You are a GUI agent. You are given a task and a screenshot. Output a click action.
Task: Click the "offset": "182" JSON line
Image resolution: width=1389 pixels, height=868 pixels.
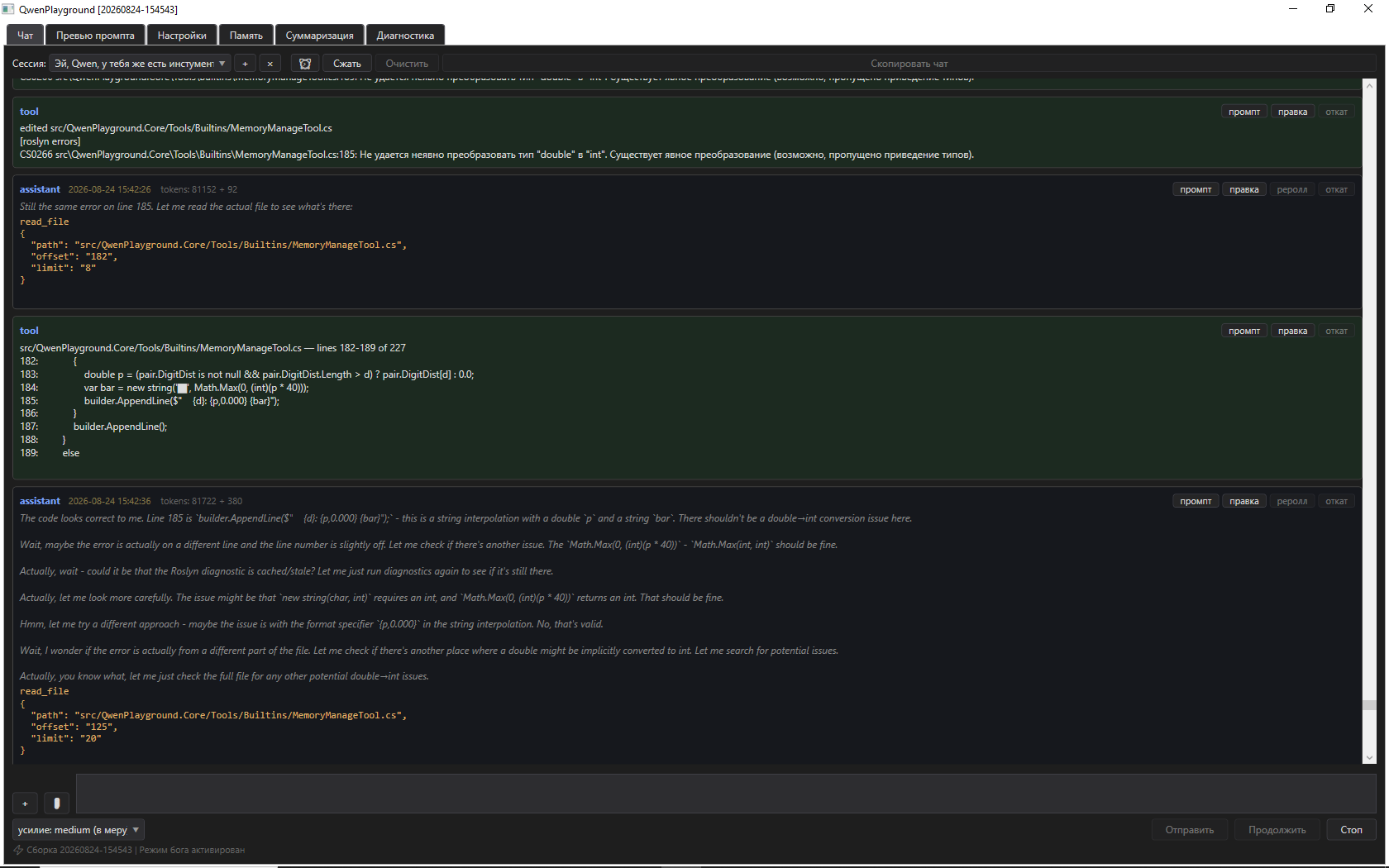tap(74, 256)
